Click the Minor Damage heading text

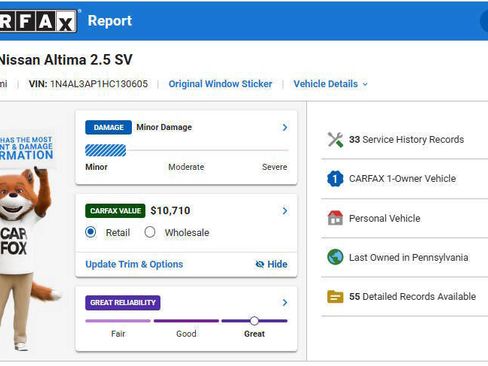pos(164,127)
